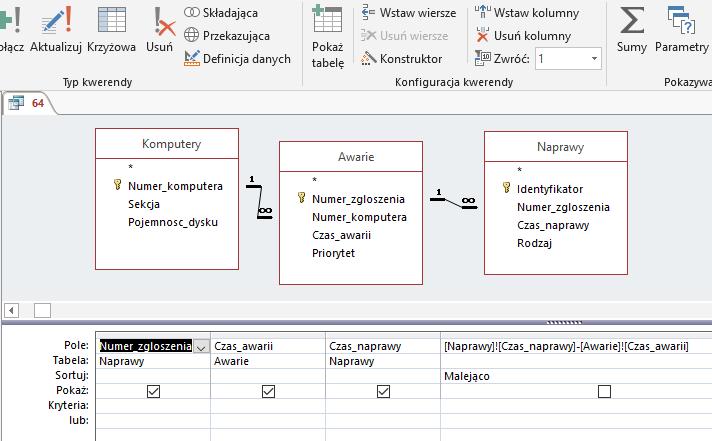Select the asterisk in Naprawy table

pos(520,170)
